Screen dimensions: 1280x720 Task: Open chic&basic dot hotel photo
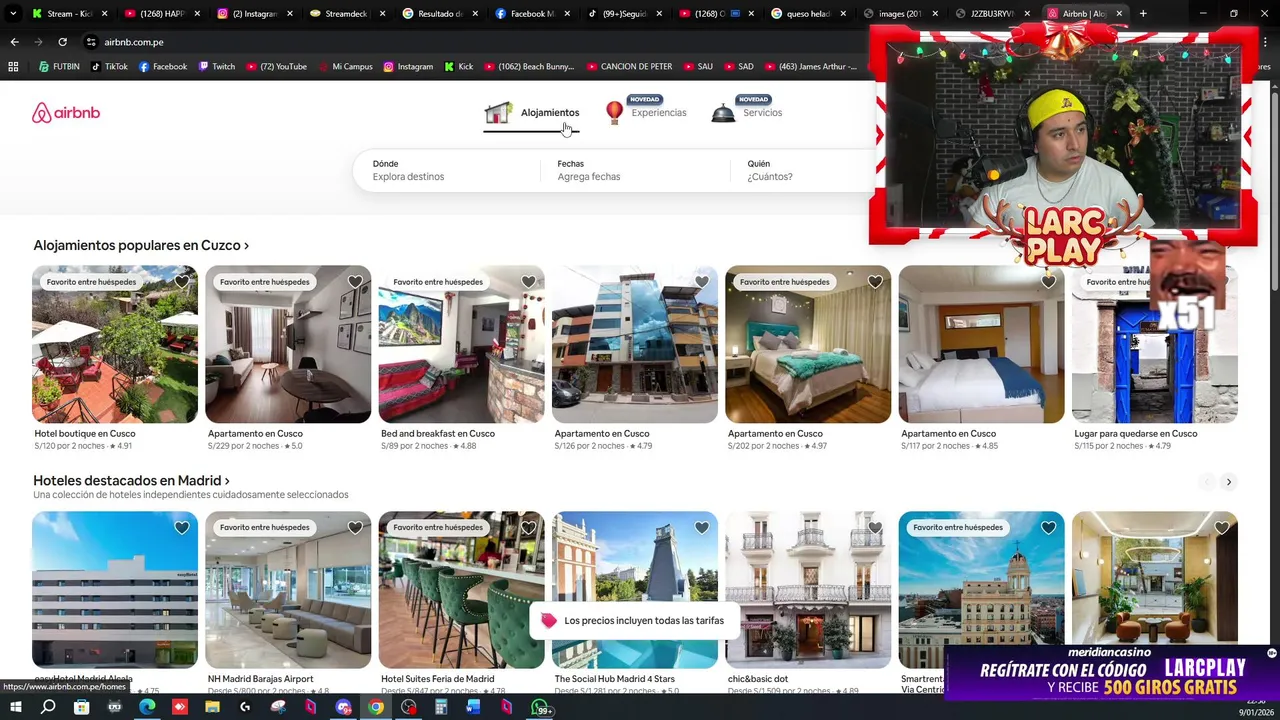(x=808, y=590)
